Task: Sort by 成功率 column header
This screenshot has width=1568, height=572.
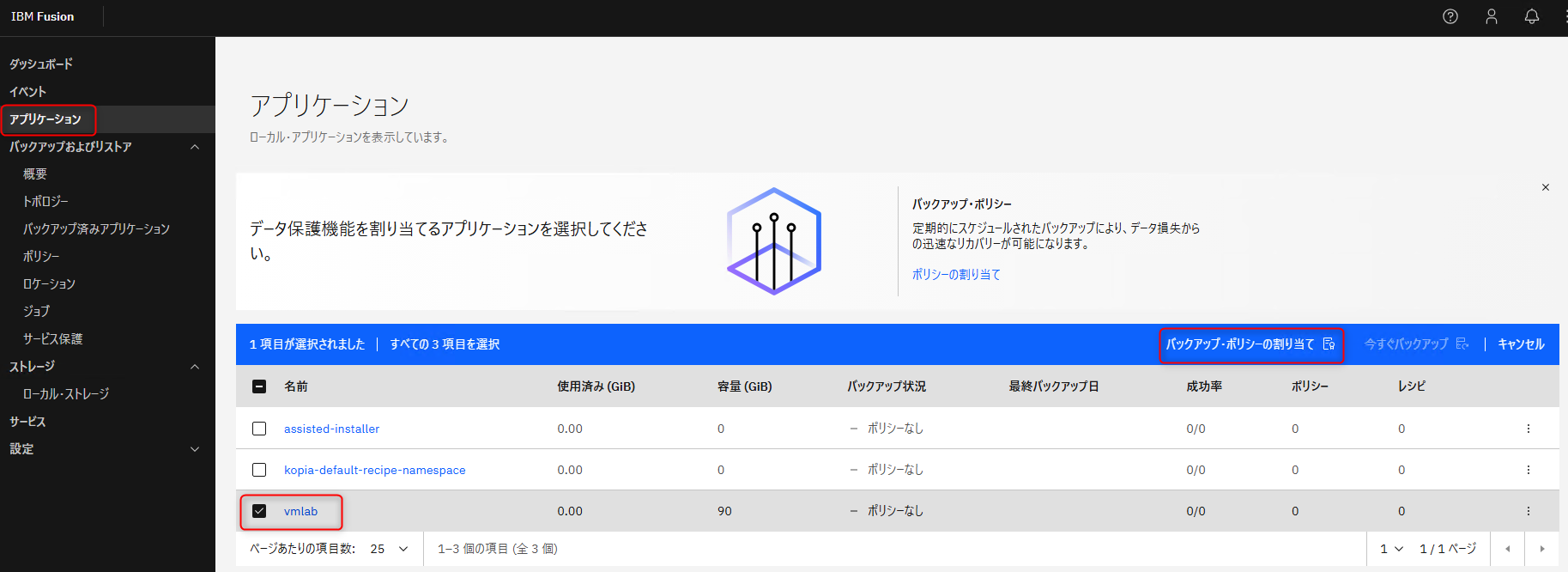Action: [x=1204, y=386]
